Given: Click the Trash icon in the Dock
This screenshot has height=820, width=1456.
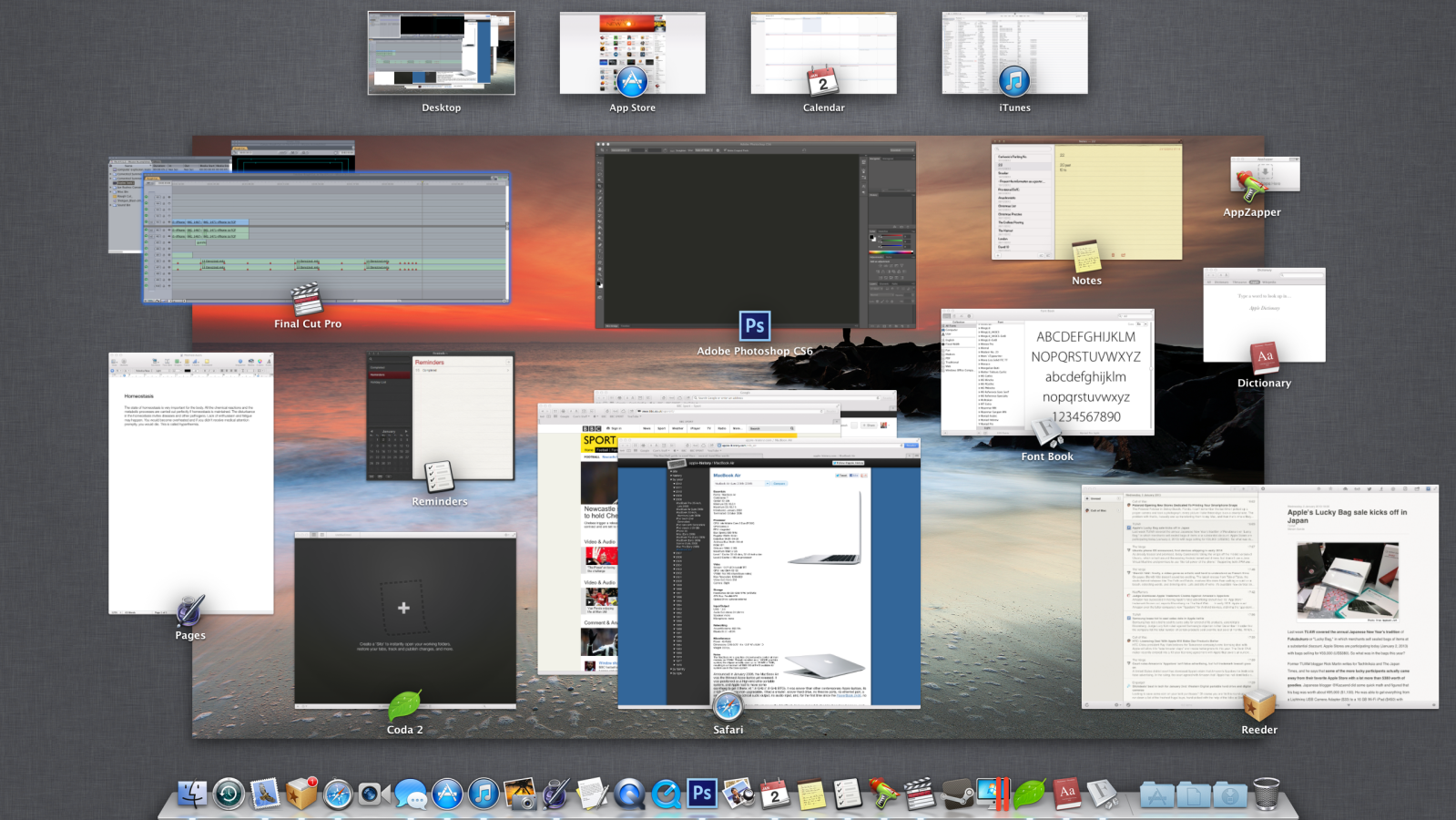Looking at the screenshot, I should [x=1266, y=794].
